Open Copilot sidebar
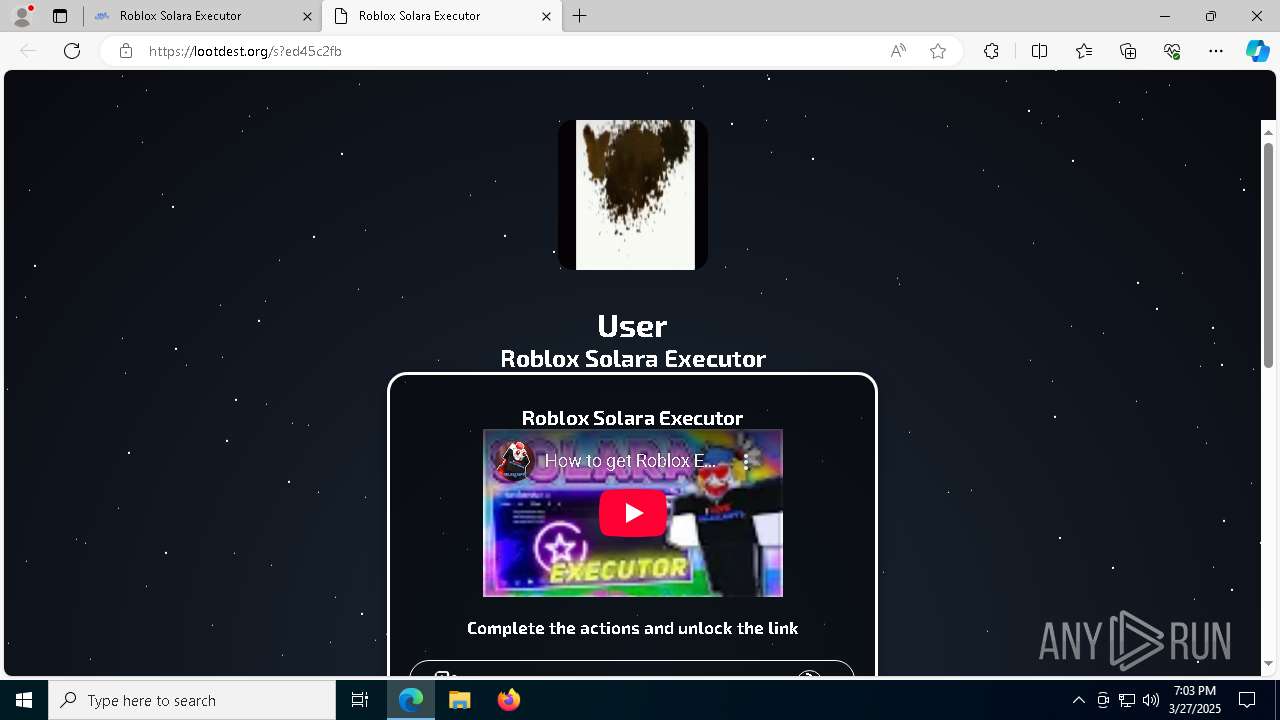Screen dimensions: 1280x720 [1257, 51]
